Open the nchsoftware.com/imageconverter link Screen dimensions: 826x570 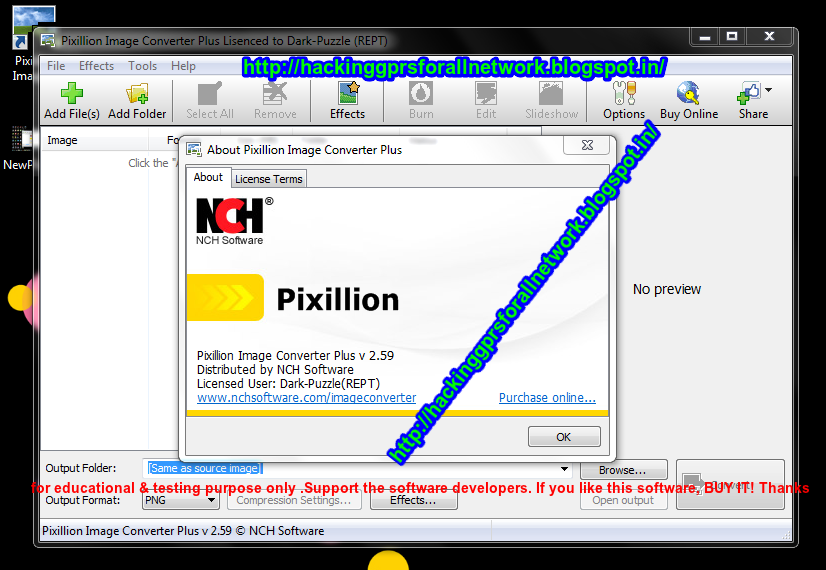(x=307, y=398)
